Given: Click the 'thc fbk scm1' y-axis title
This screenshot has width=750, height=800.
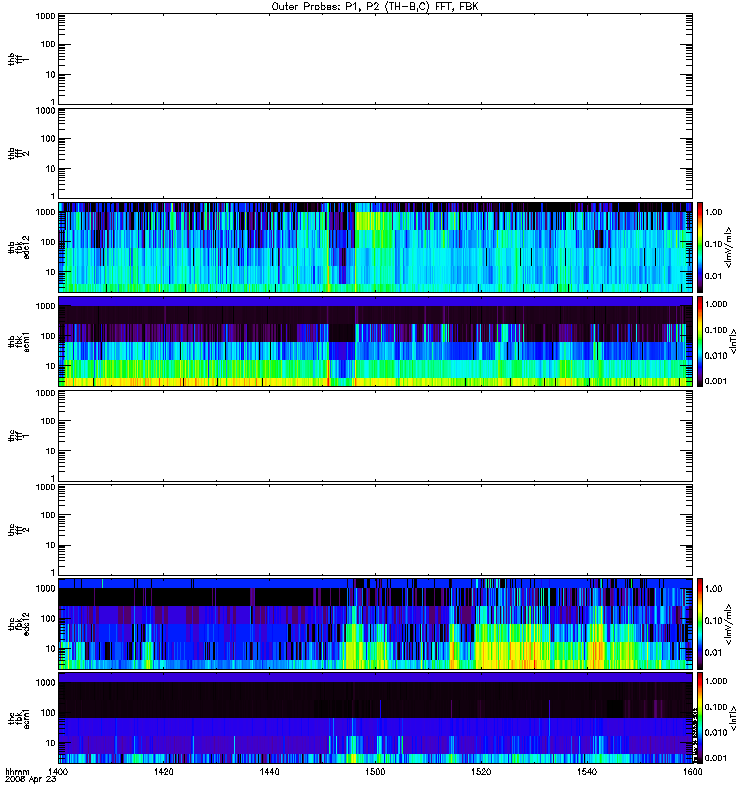Looking at the screenshot, I should [x=19, y=718].
